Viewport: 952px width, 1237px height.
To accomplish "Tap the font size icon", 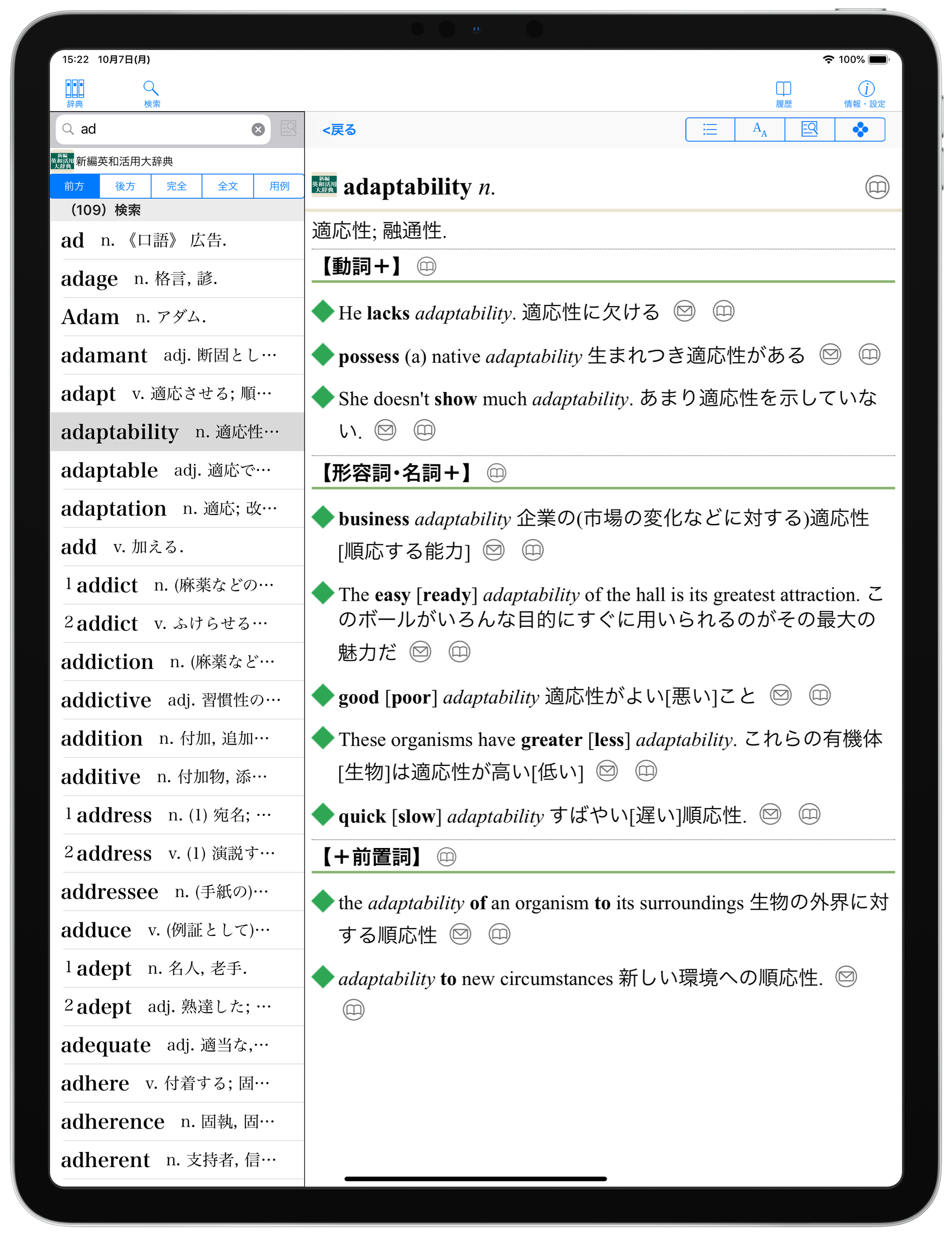I will point(760,130).
